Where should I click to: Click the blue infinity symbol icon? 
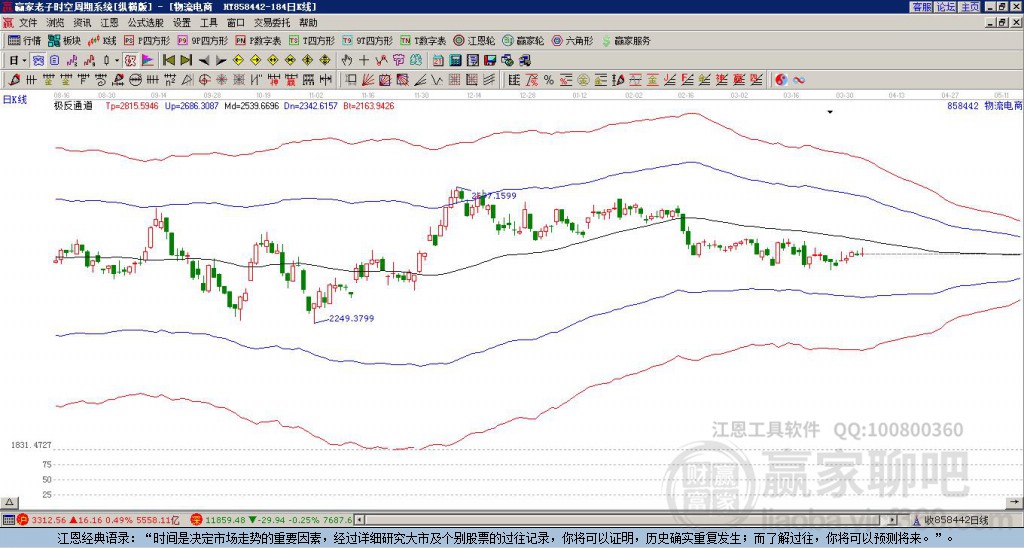(799, 80)
